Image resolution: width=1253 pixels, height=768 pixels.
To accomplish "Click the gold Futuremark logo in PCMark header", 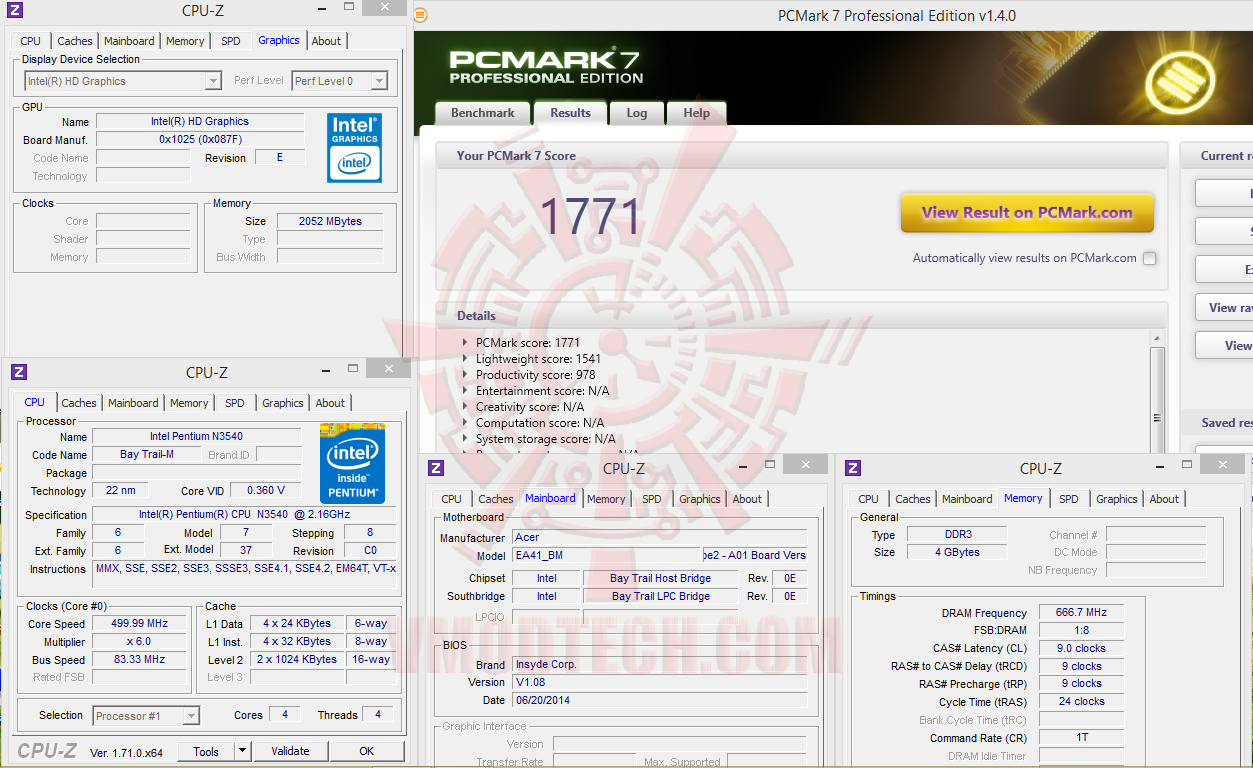I will click(x=1180, y=81).
